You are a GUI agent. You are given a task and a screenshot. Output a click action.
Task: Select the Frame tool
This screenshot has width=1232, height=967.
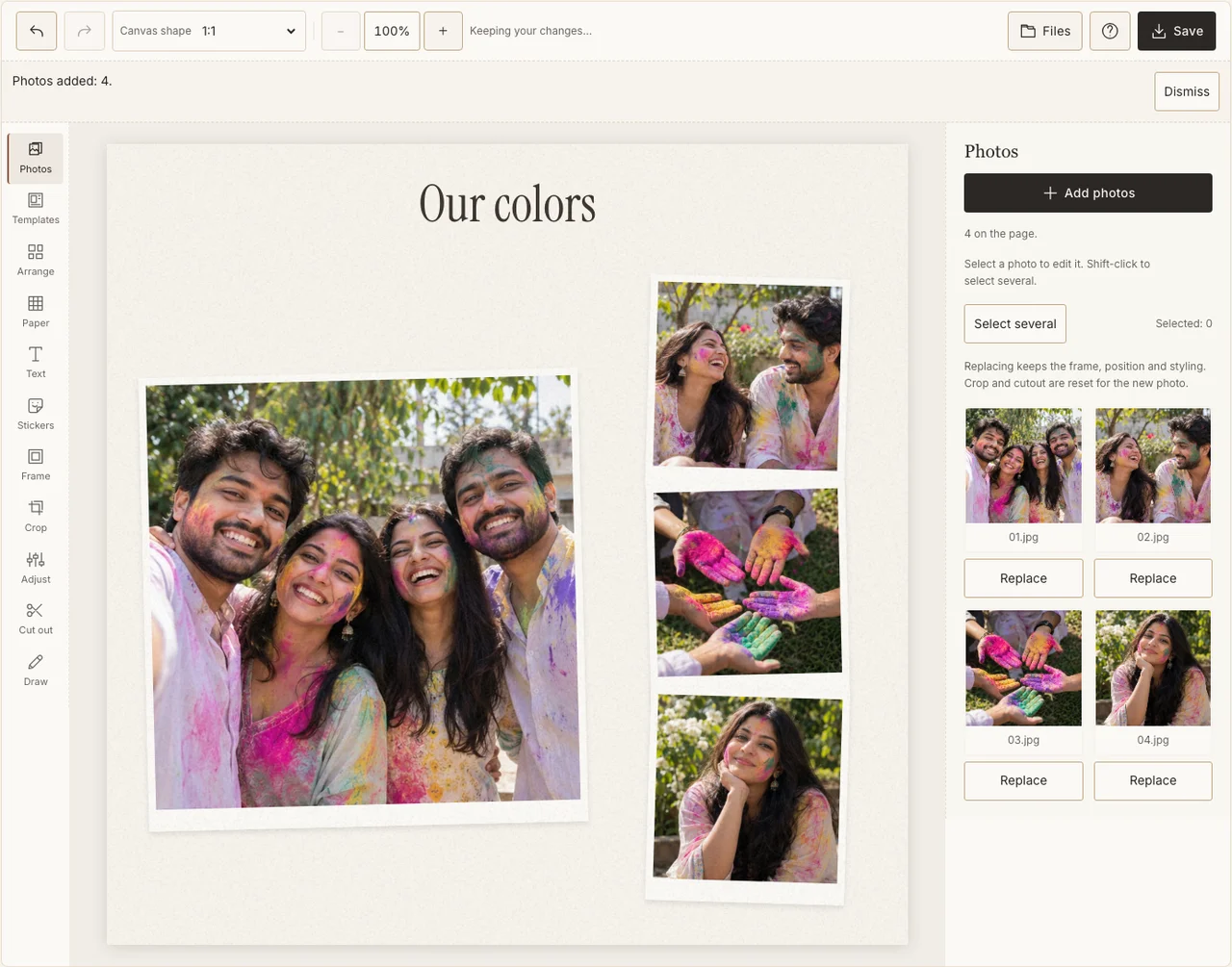[x=36, y=466]
